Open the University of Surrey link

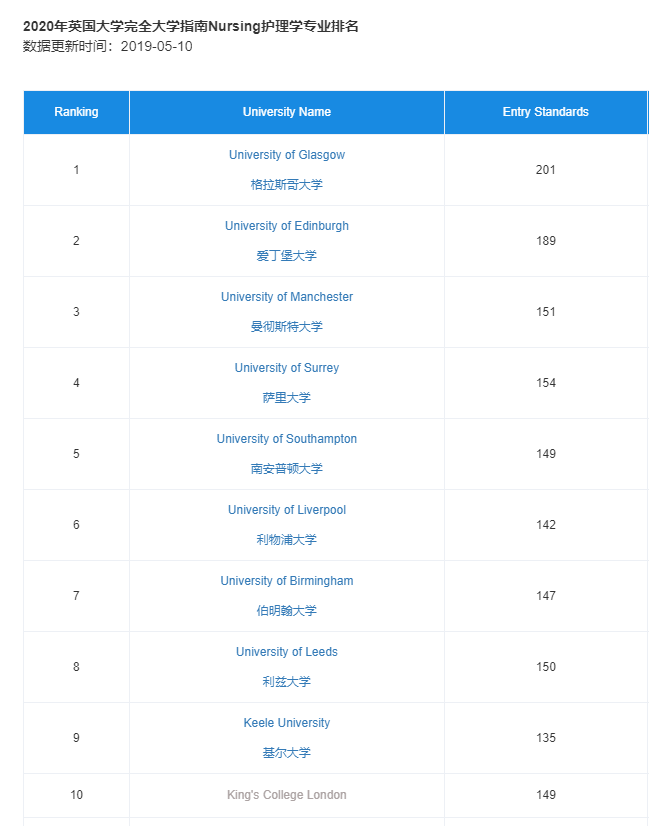(287, 368)
